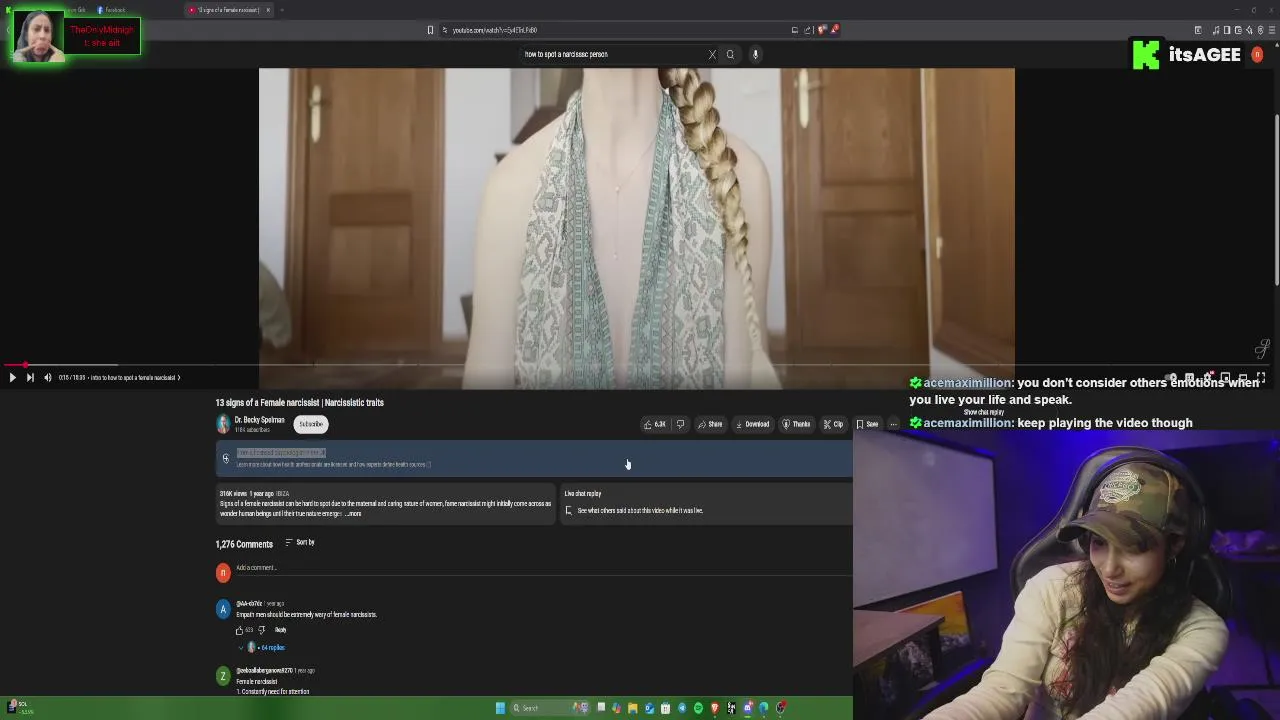Screen dimensions: 1280x720
Task: Like the video with 6.3K likes
Action: coord(655,424)
